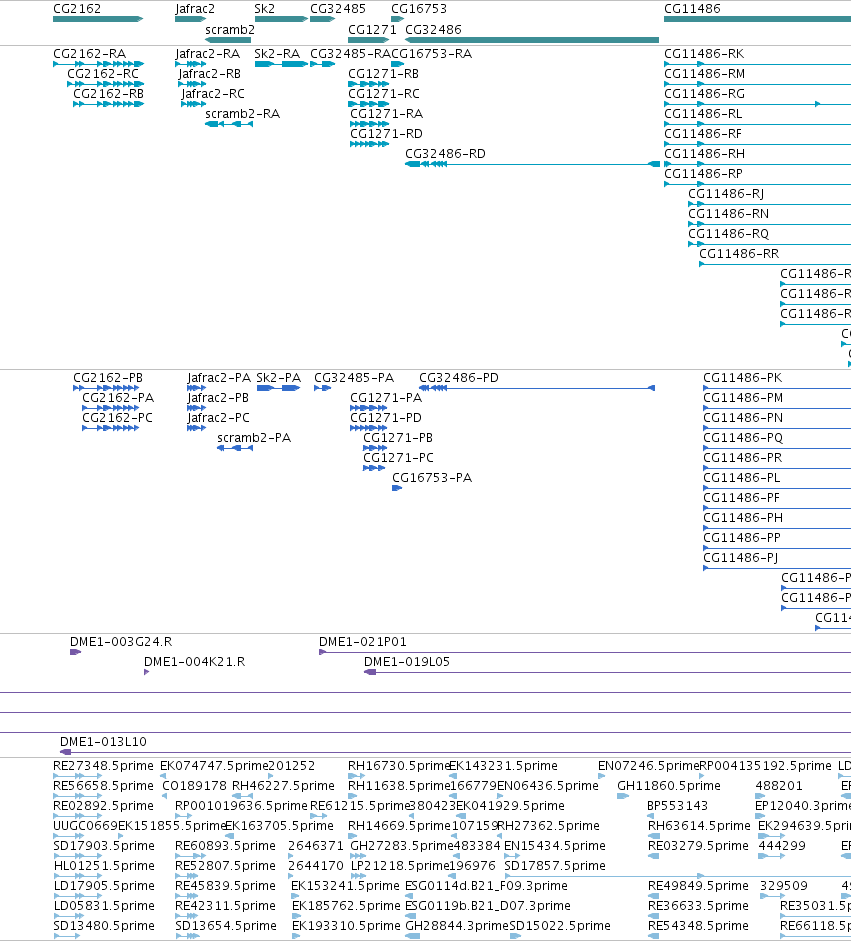851x941 pixels.
Task: Select transcript CG1271-RA
Action: pyautogui.click(x=370, y=124)
